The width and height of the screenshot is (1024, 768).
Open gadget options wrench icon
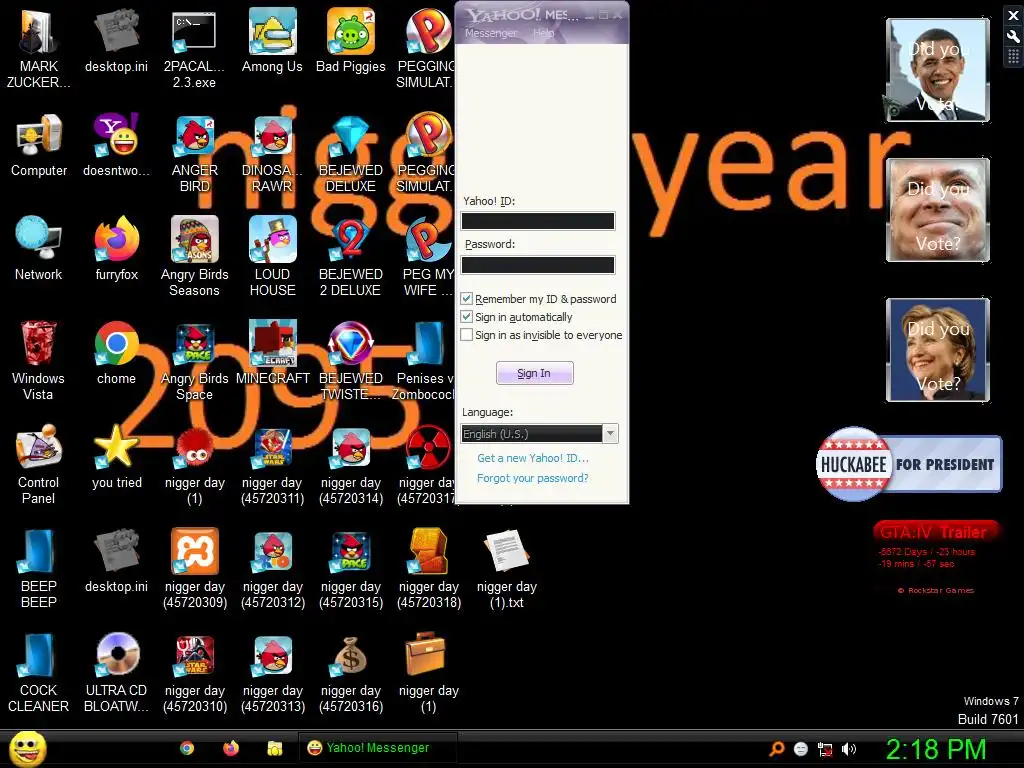coord(1013,37)
